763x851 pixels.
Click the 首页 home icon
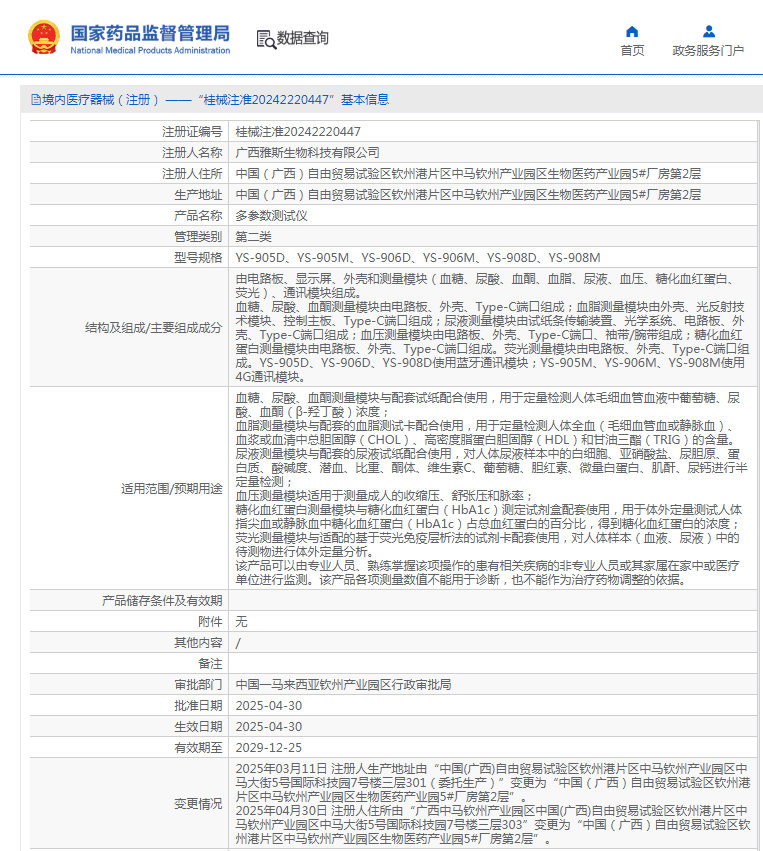point(632,31)
